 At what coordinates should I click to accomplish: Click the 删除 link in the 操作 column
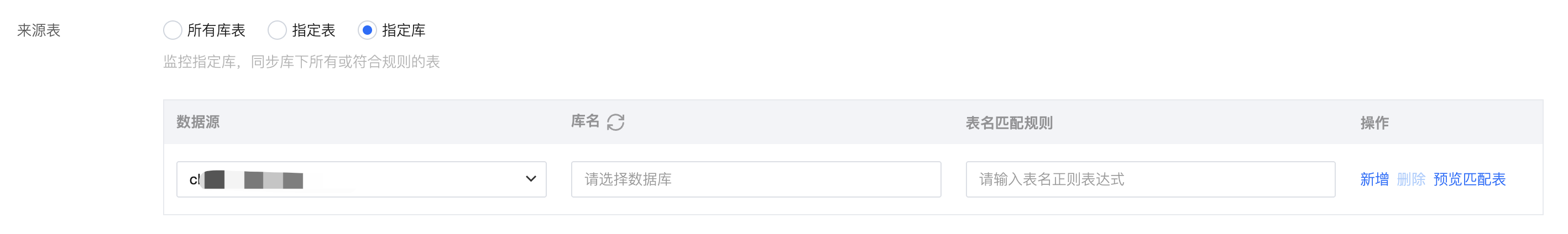[1411, 179]
